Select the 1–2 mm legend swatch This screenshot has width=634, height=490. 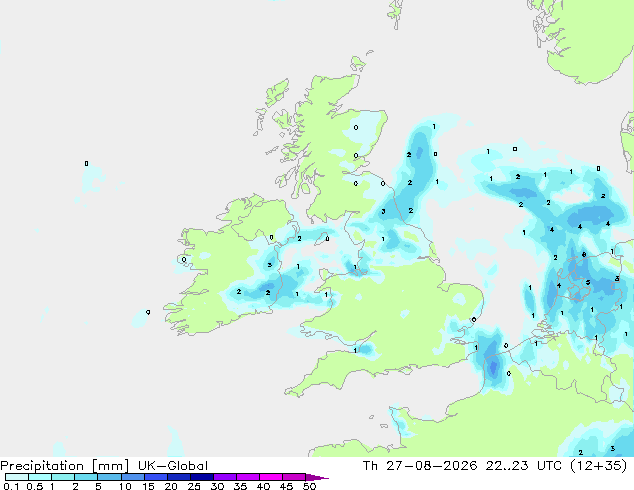pyautogui.click(x=63, y=477)
